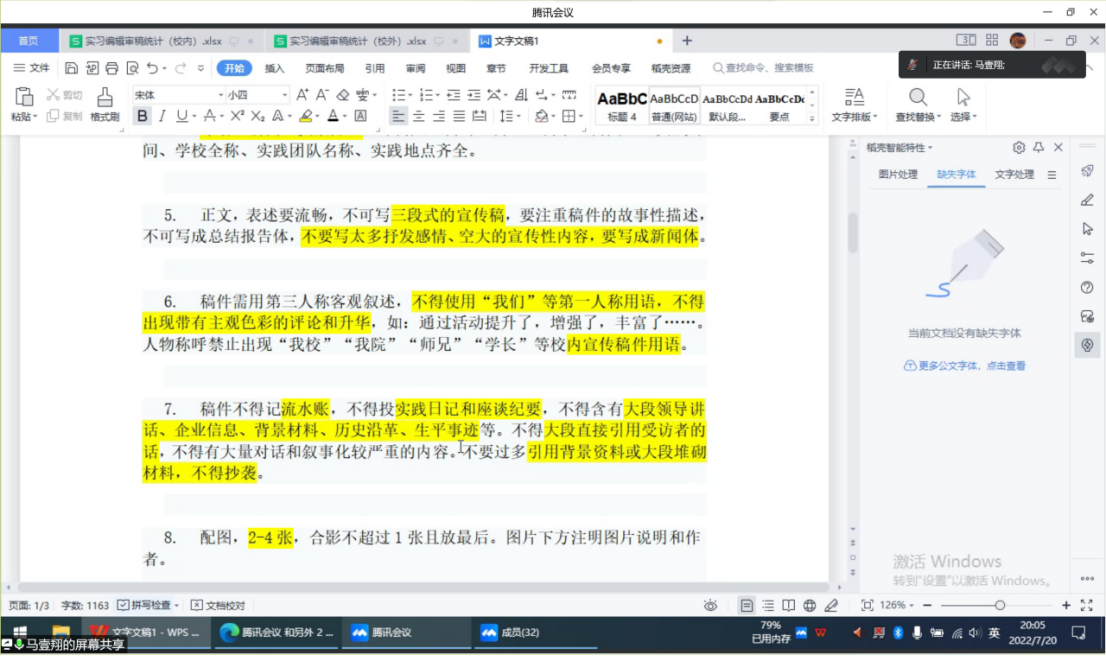Click the Paste (粘贴) clipboard icon
This screenshot has width=1106, height=656.
coord(24,98)
